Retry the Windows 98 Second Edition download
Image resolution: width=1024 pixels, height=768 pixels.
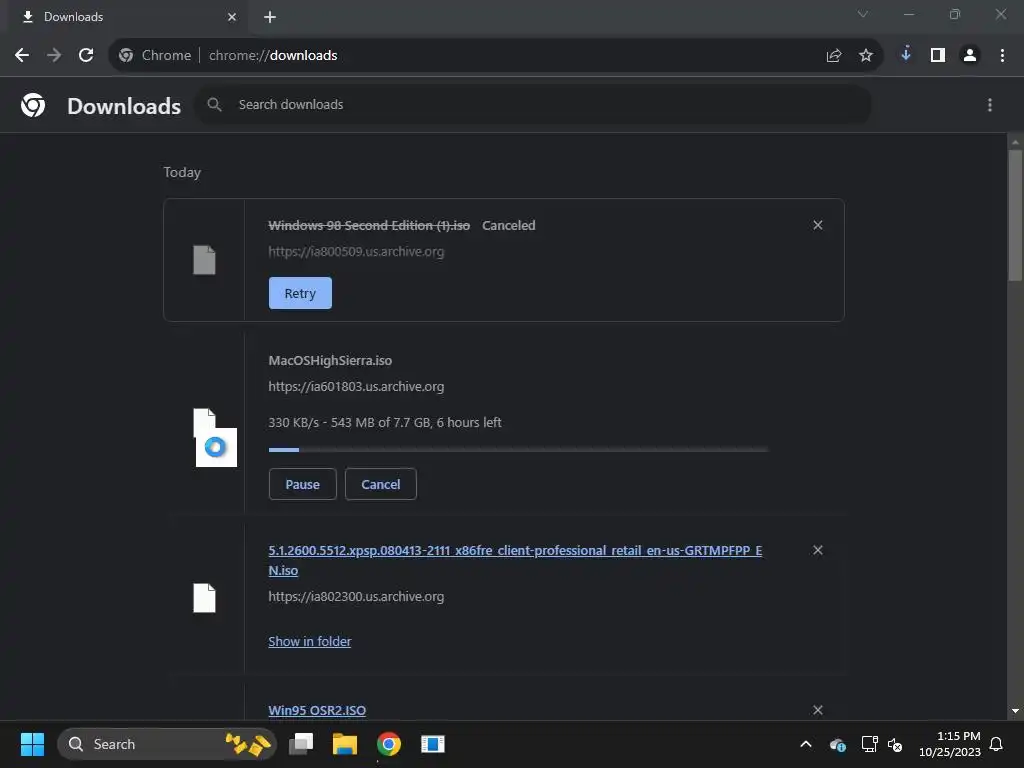click(300, 293)
